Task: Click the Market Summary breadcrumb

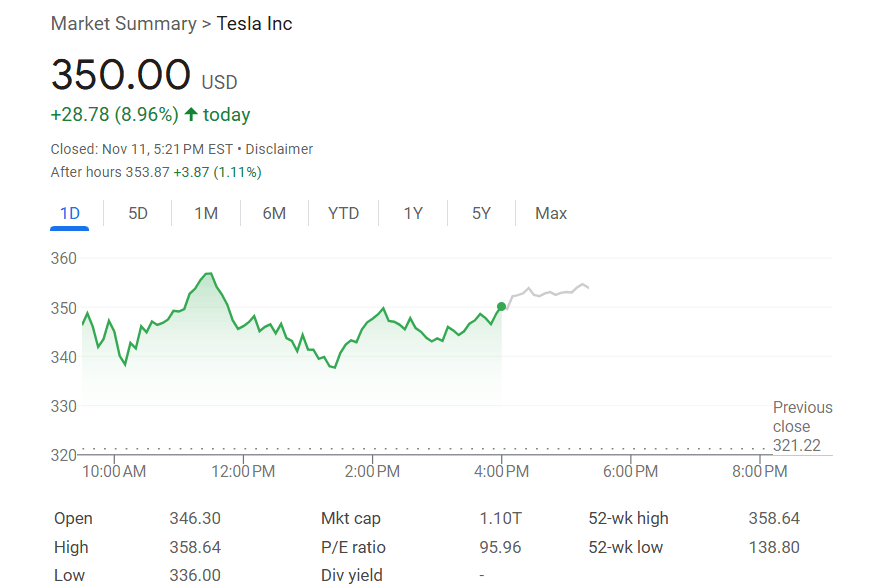Action: coord(123,23)
